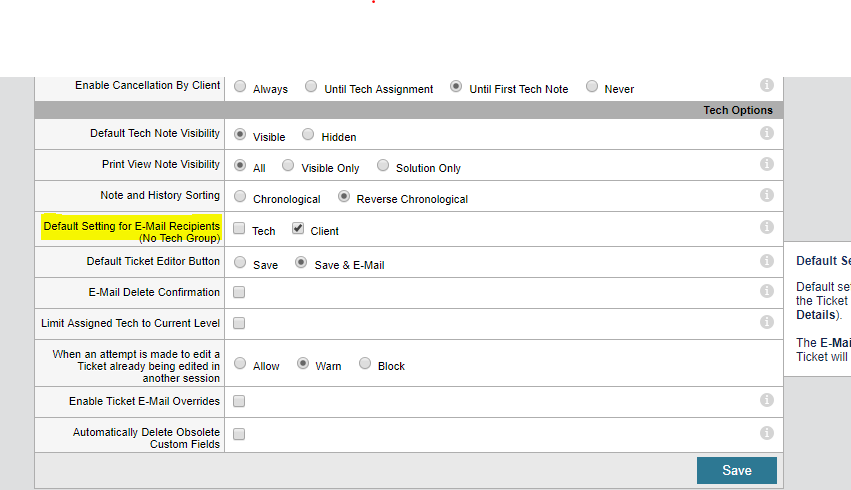Choose Solution Only for print view
The width and height of the screenshot is (851, 490).
click(x=383, y=165)
